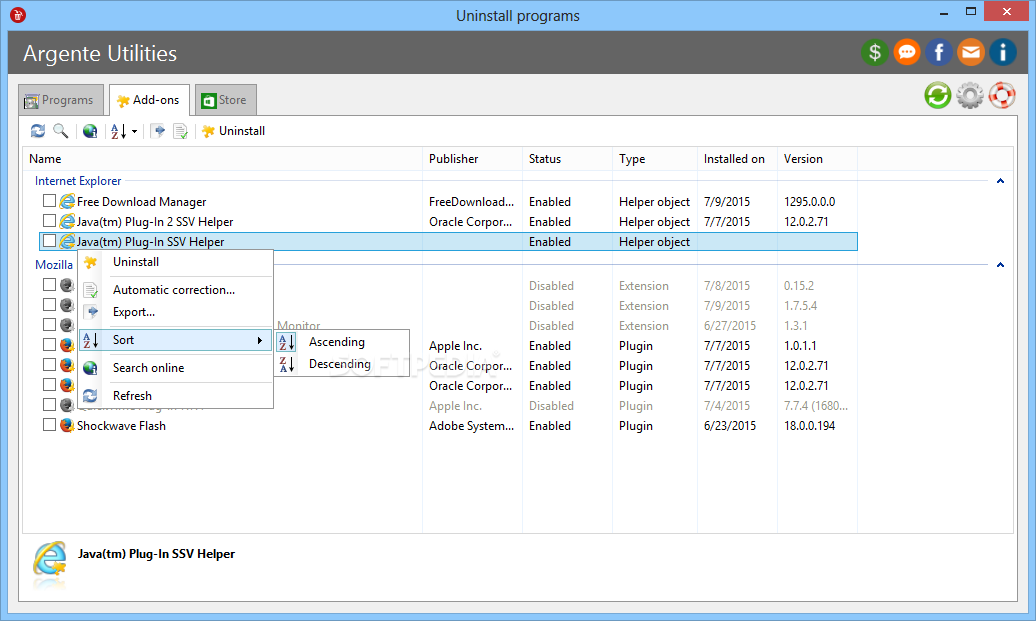This screenshot has width=1036, height=621.
Task: Click the 18.0.0.194 version cell
Action: click(809, 425)
